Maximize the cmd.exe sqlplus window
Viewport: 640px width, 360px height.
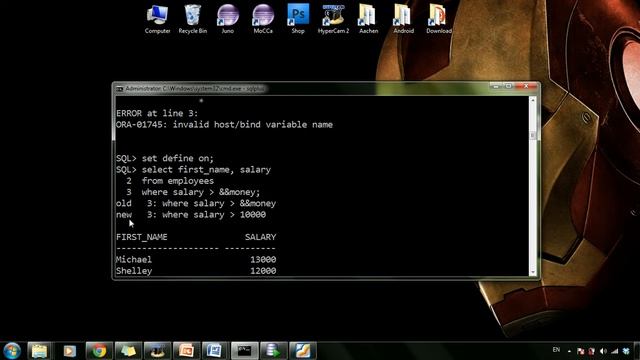(508, 86)
